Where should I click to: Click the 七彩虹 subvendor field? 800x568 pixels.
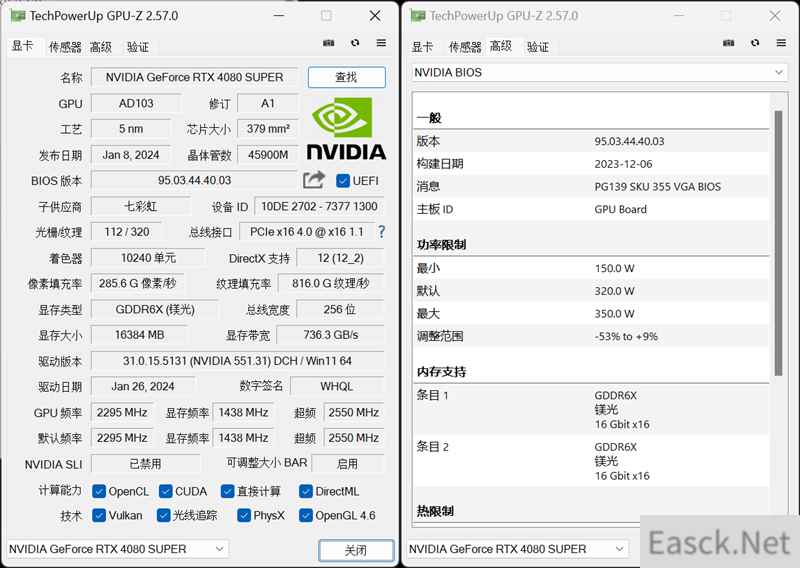[x=140, y=206]
